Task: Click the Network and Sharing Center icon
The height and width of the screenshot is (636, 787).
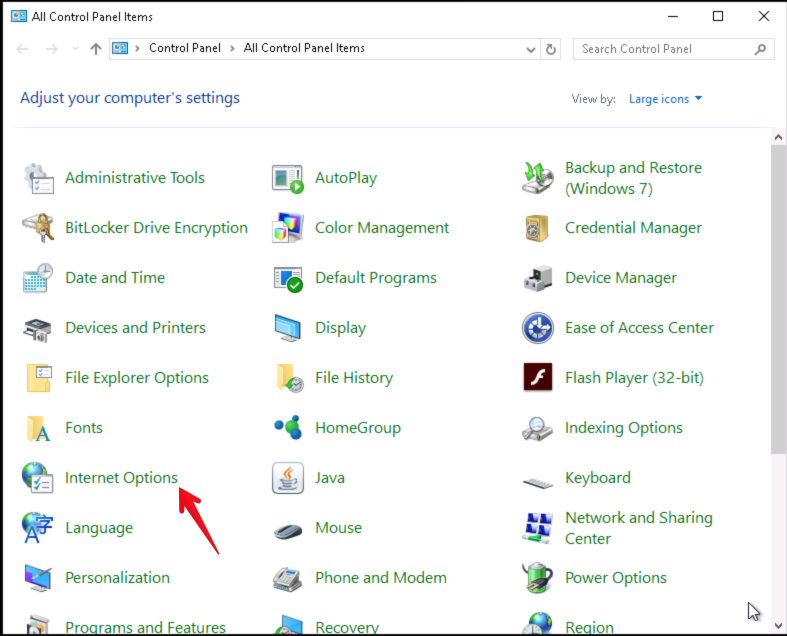Action: click(538, 528)
